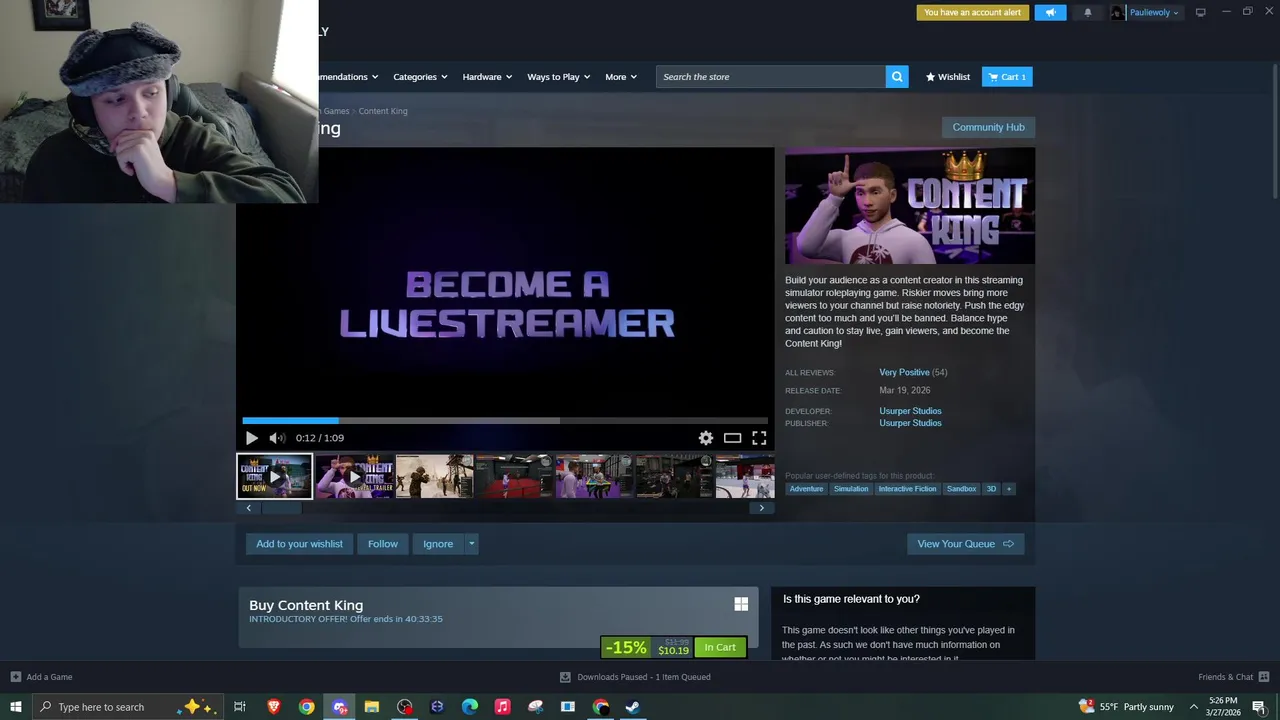Screen dimensions: 1280x720
Task: Expand the Hardware menu
Action: coord(487,77)
